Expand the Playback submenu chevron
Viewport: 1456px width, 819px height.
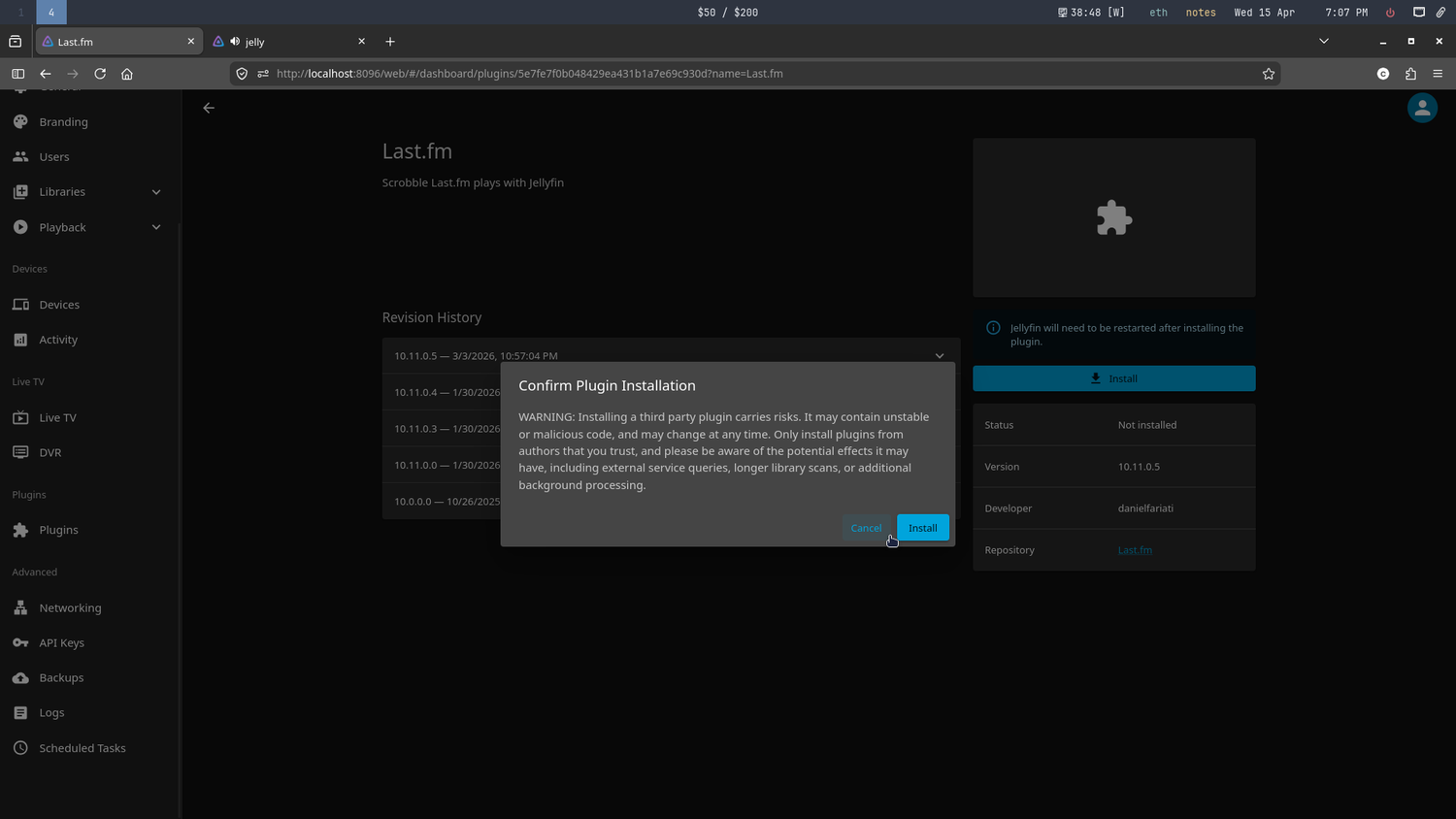(156, 227)
